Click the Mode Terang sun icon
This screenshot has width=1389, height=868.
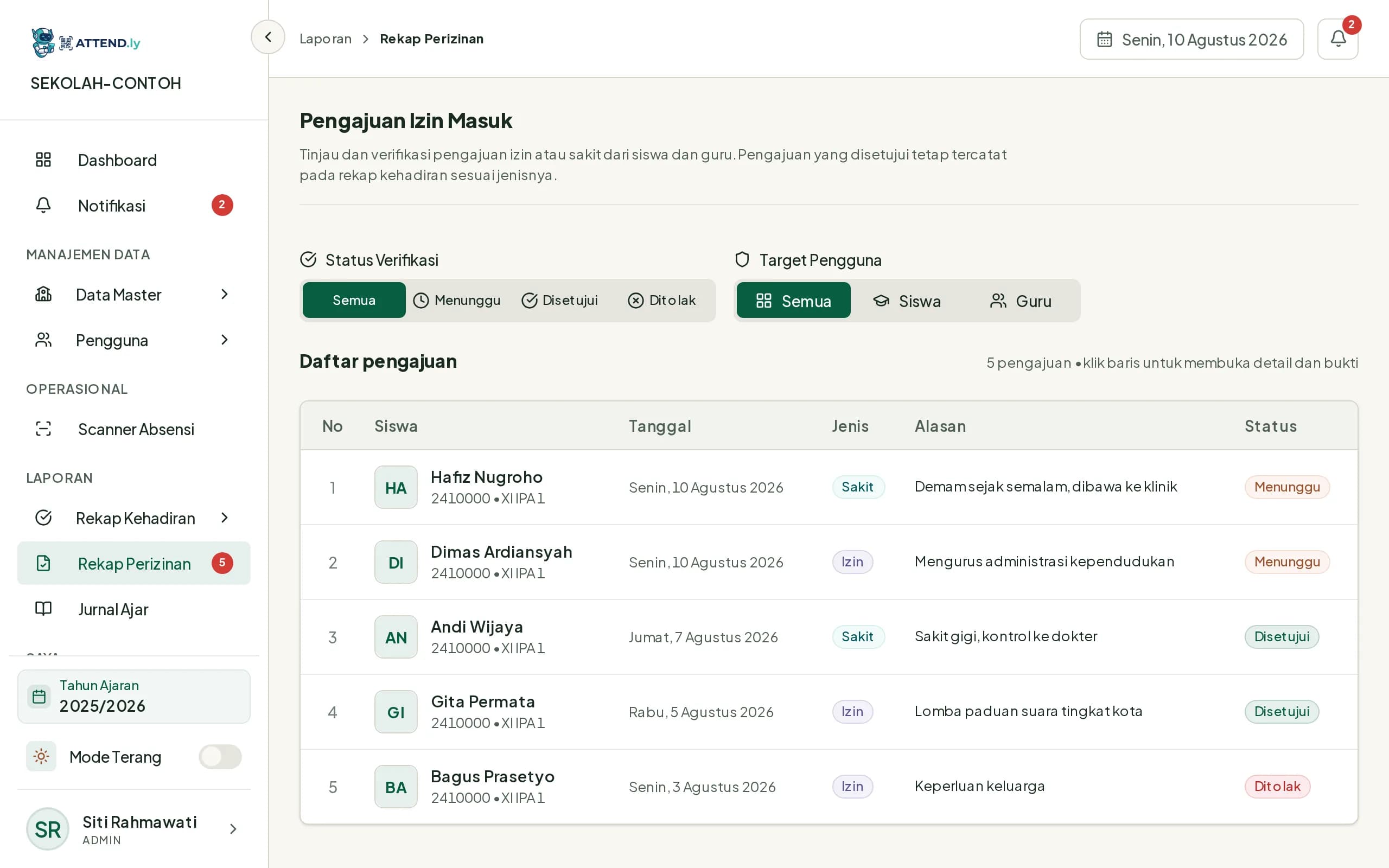point(41,756)
